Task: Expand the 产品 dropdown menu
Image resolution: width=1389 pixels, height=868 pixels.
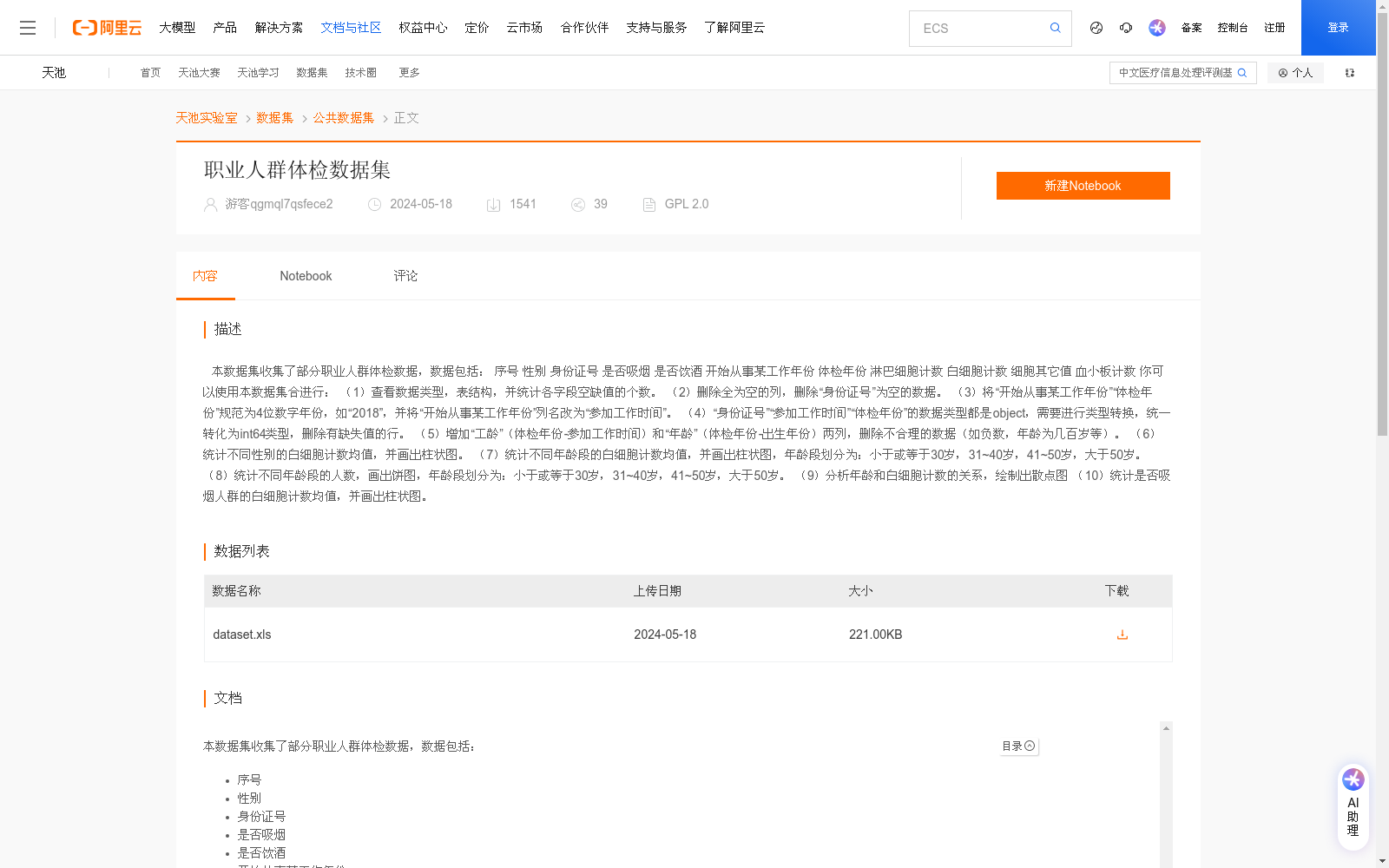Action: pos(225,27)
